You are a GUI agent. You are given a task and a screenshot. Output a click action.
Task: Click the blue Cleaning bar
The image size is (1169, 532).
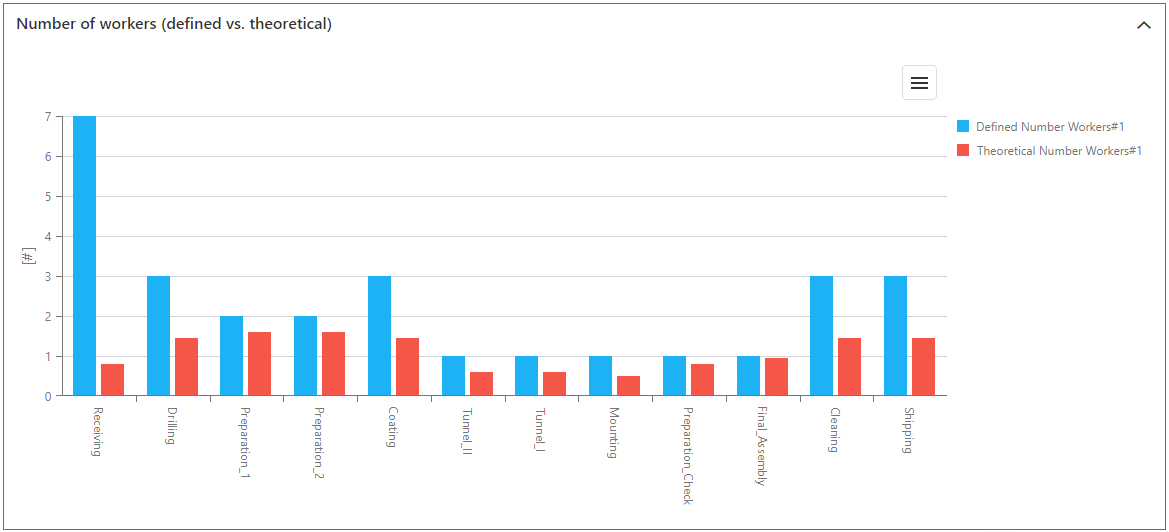pyautogui.click(x=821, y=336)
